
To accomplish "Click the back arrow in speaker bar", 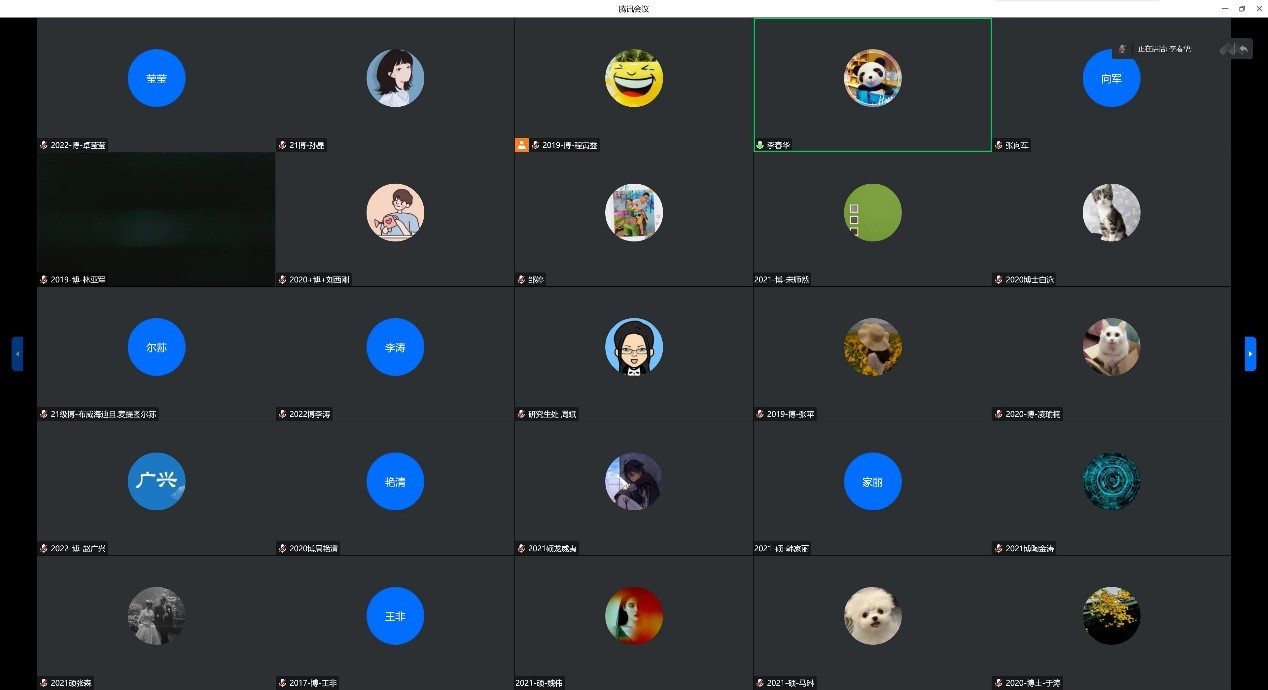I will (x=1243, y=49).
